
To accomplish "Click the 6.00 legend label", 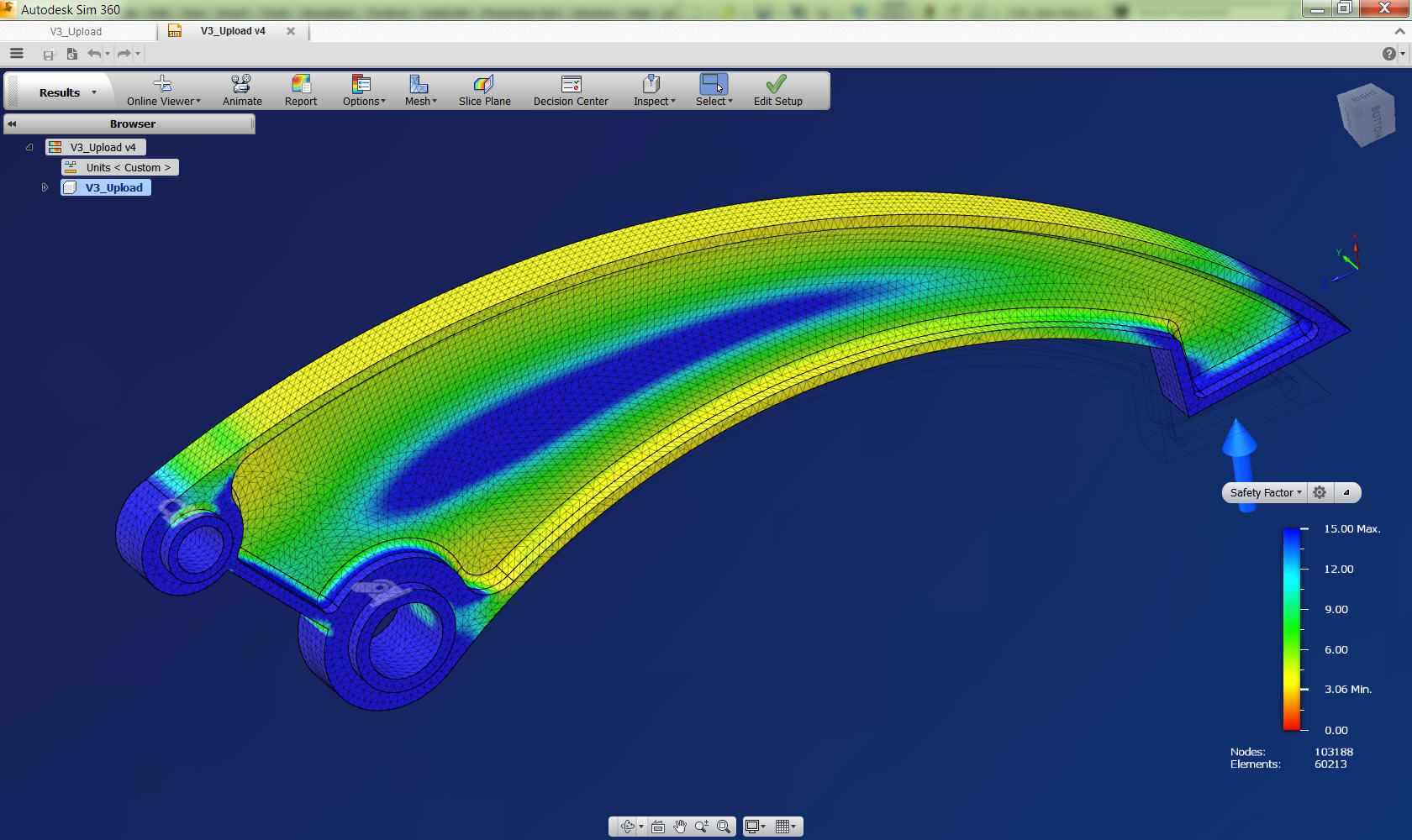I will click(x=1336, y=650).
